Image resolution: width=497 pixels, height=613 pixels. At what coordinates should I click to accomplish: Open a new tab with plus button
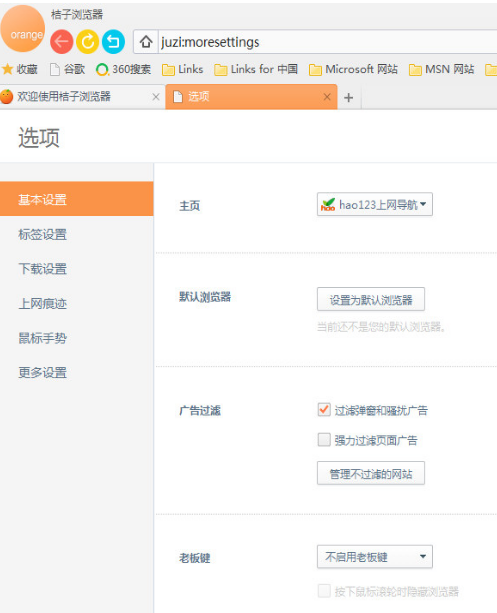click(x=348, y=97)
